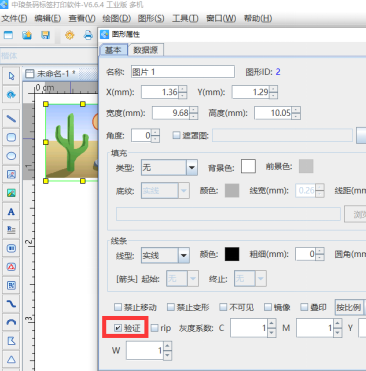
Task: Select the line drawing tool
Action: coord(11,119)
